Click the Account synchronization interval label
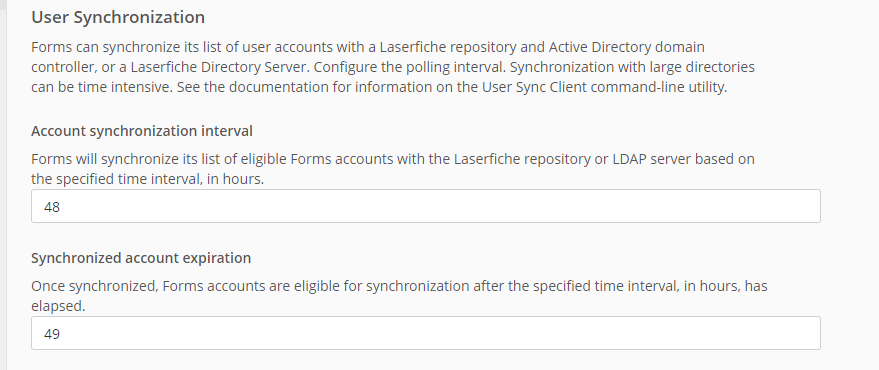 142,131
